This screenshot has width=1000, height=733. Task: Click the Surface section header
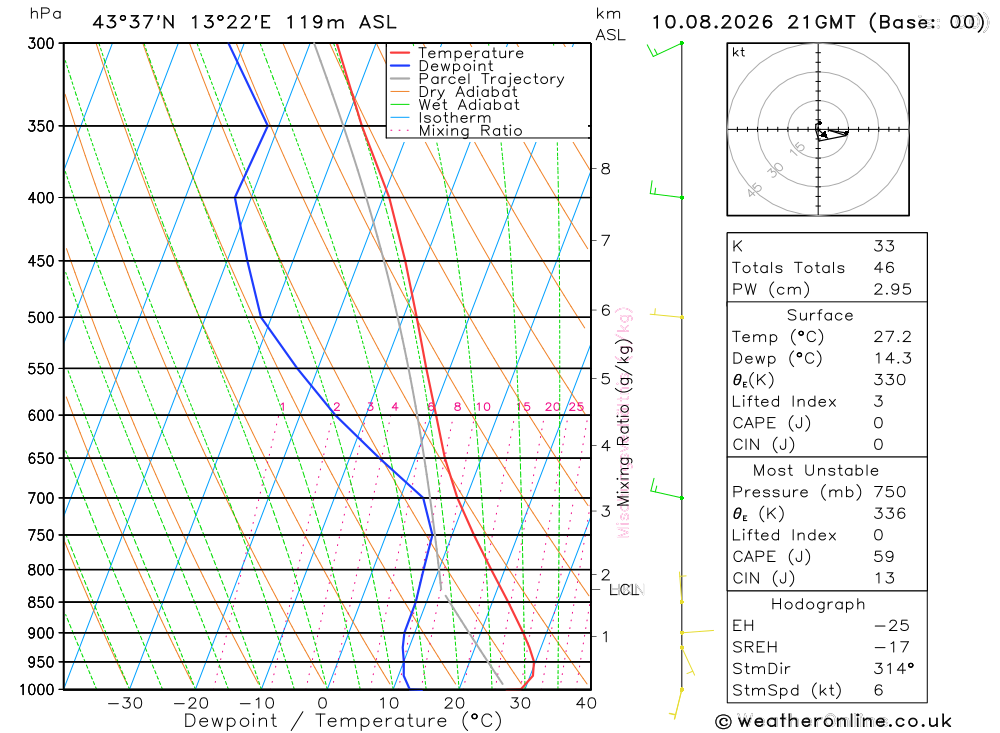click(820, 315)
